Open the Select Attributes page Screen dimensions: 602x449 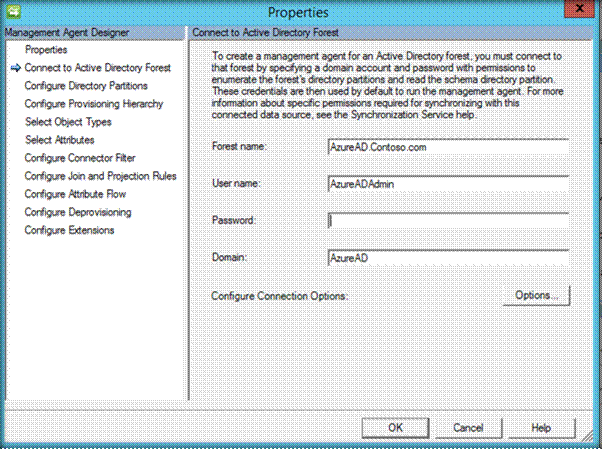pos(60,140)
